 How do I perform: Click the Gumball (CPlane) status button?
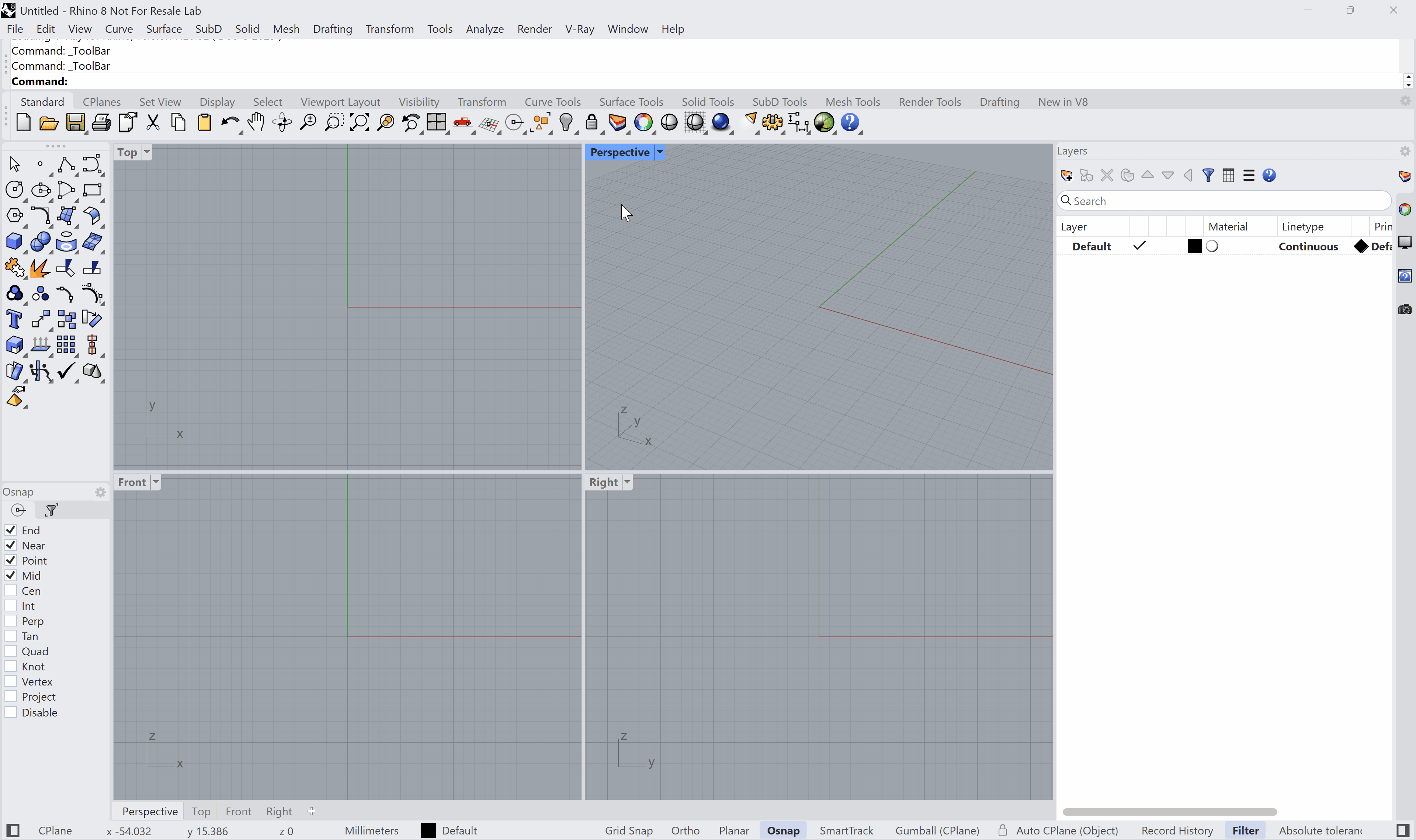(937, 830)
